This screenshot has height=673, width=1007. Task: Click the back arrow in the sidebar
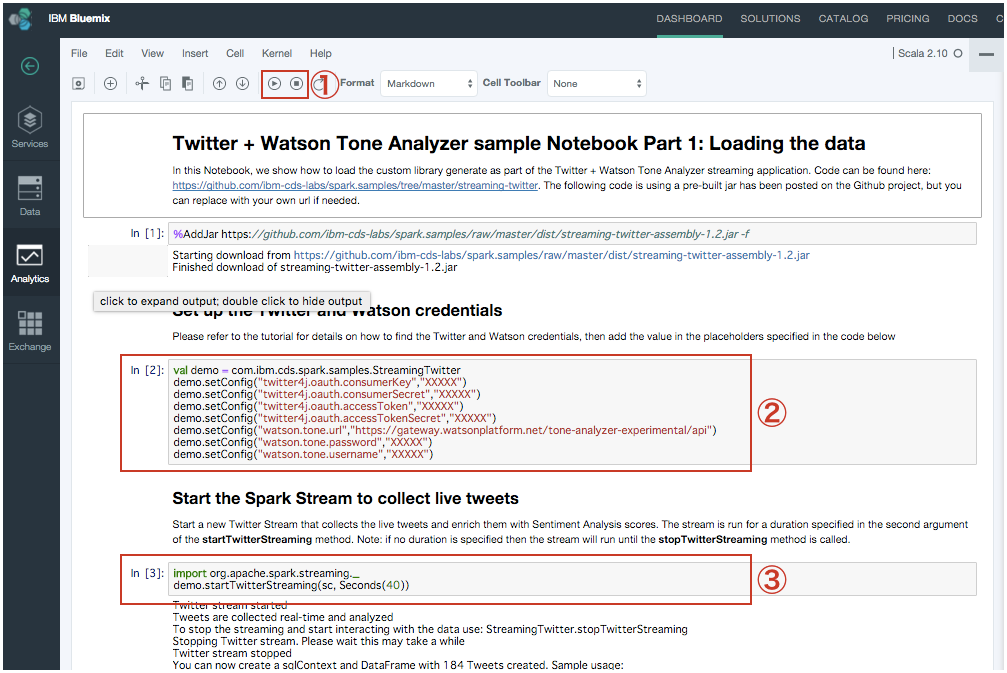pyautogui.click(x=30, y=66)
